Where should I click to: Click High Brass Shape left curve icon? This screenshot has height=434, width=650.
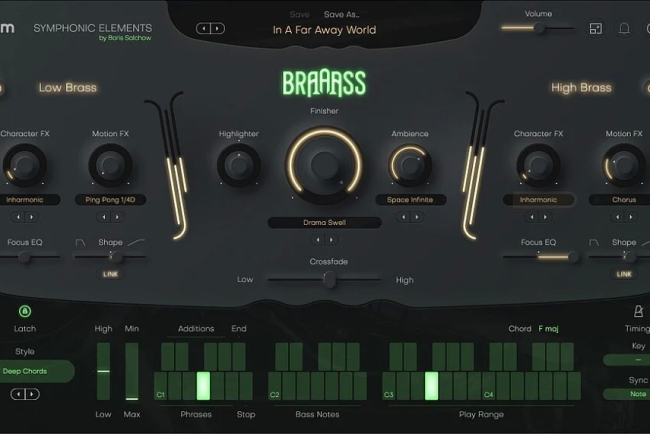coord(594,242)
